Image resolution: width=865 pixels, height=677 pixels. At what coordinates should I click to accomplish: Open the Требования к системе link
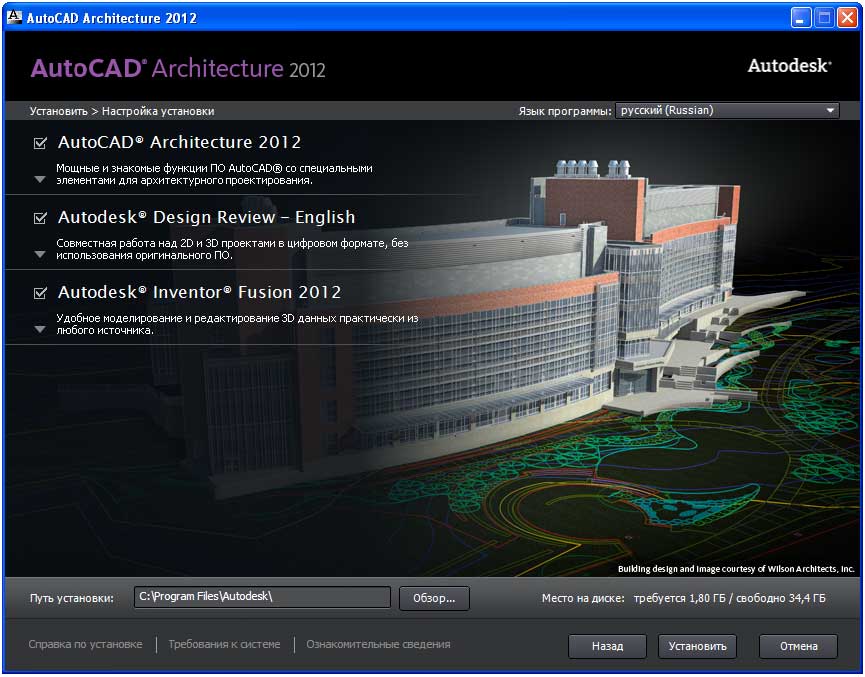click(x=224, y=645)
